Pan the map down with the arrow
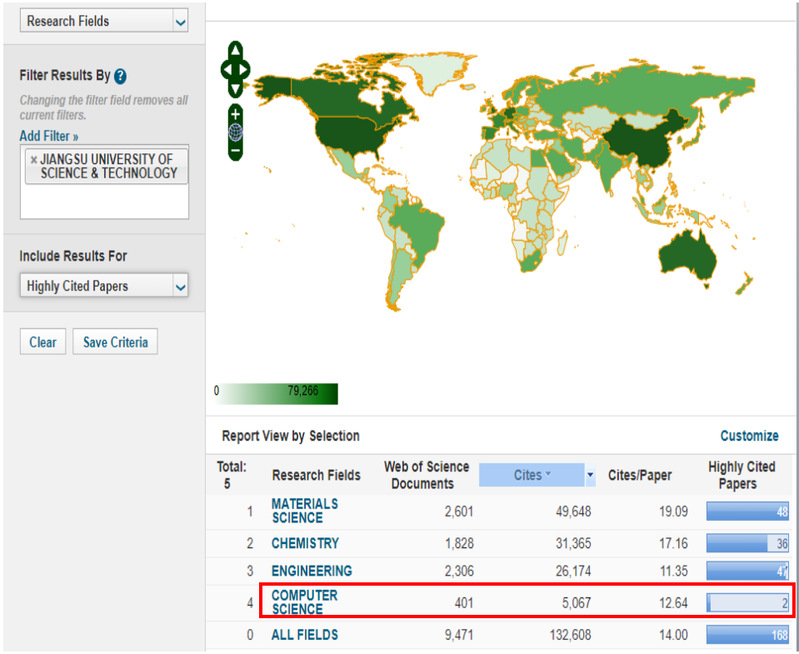This screenshot has width=799, height=654. [235, 89]
